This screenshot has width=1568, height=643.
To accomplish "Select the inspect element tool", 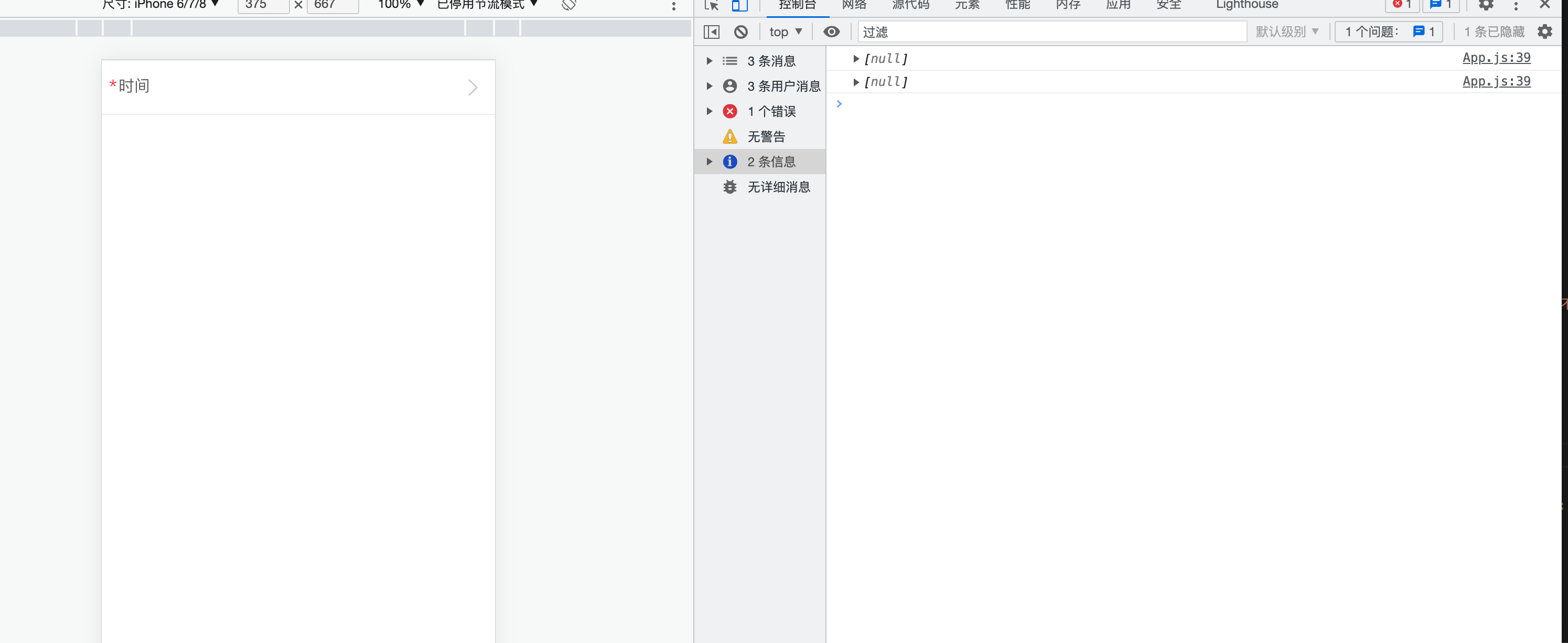I will (711, 6).
